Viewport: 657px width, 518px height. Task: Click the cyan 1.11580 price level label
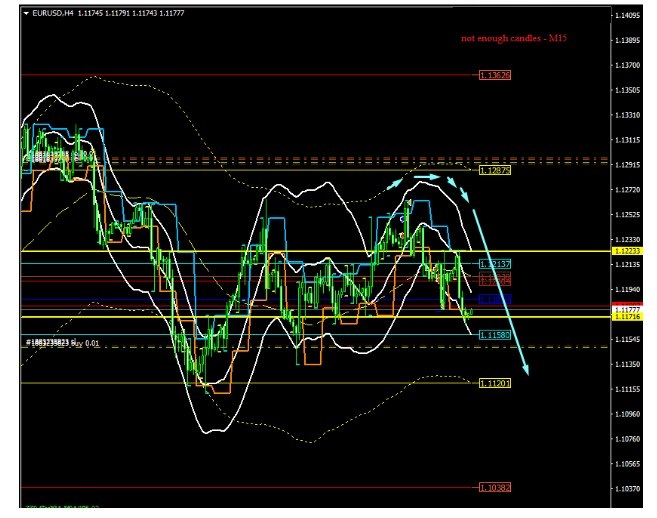(495, 335)
